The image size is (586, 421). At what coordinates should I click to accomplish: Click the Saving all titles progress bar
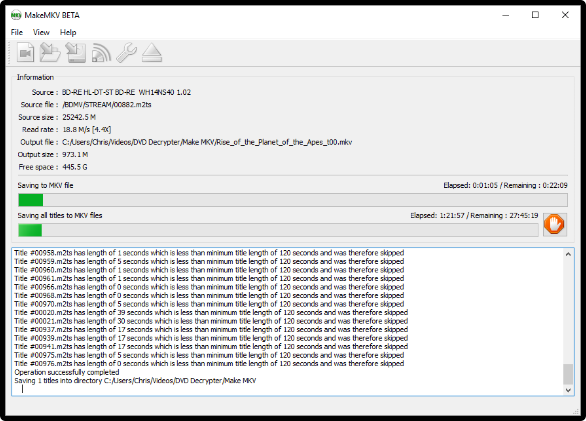click(278, 230)
